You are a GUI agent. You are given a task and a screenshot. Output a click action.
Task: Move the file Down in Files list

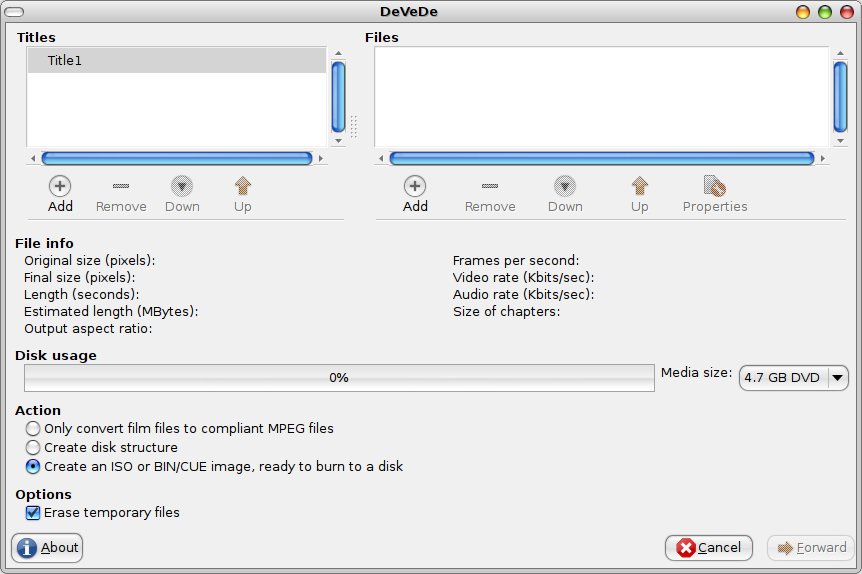(x=565, y=195)
